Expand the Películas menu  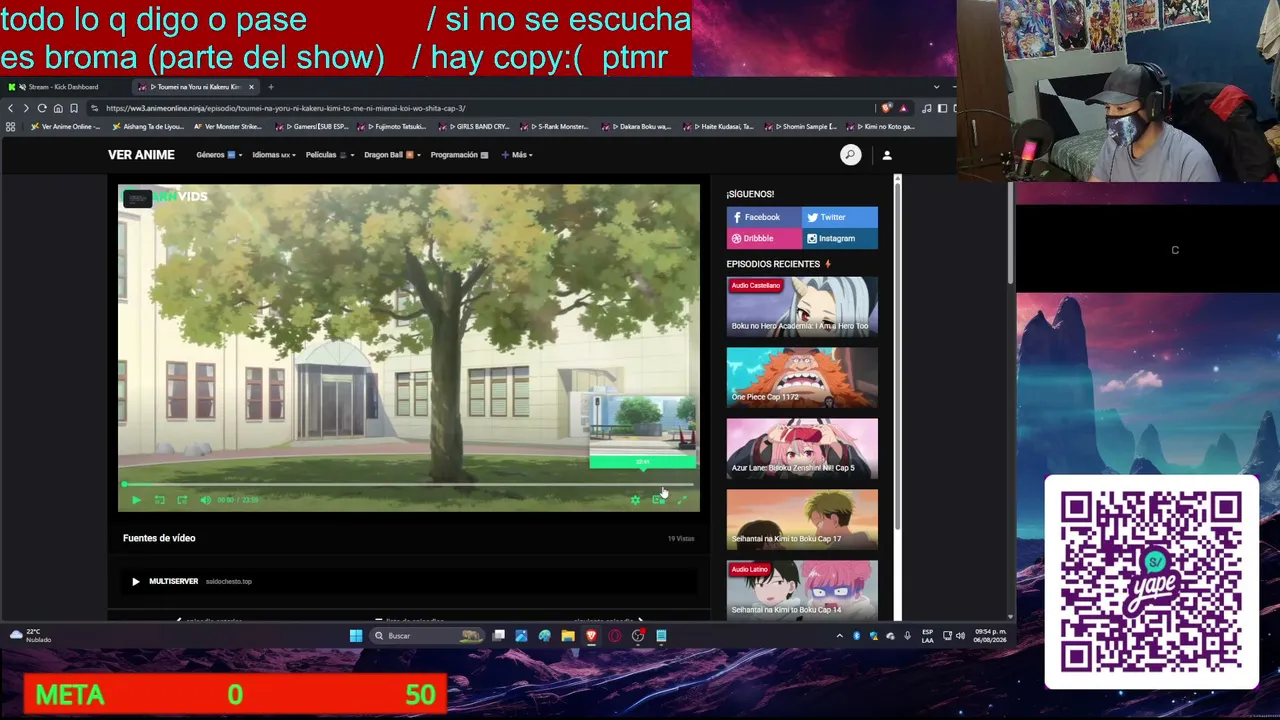pos(330,155)
